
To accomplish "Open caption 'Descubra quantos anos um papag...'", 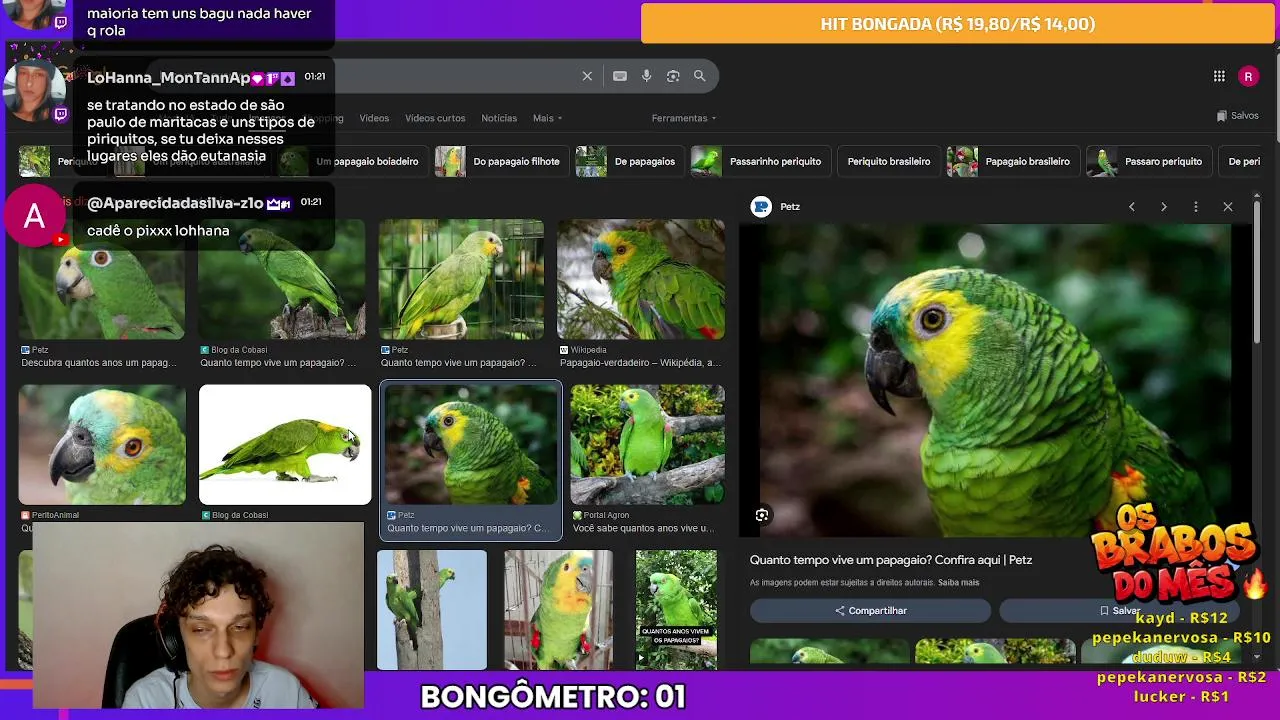I will tap(99, 363).
